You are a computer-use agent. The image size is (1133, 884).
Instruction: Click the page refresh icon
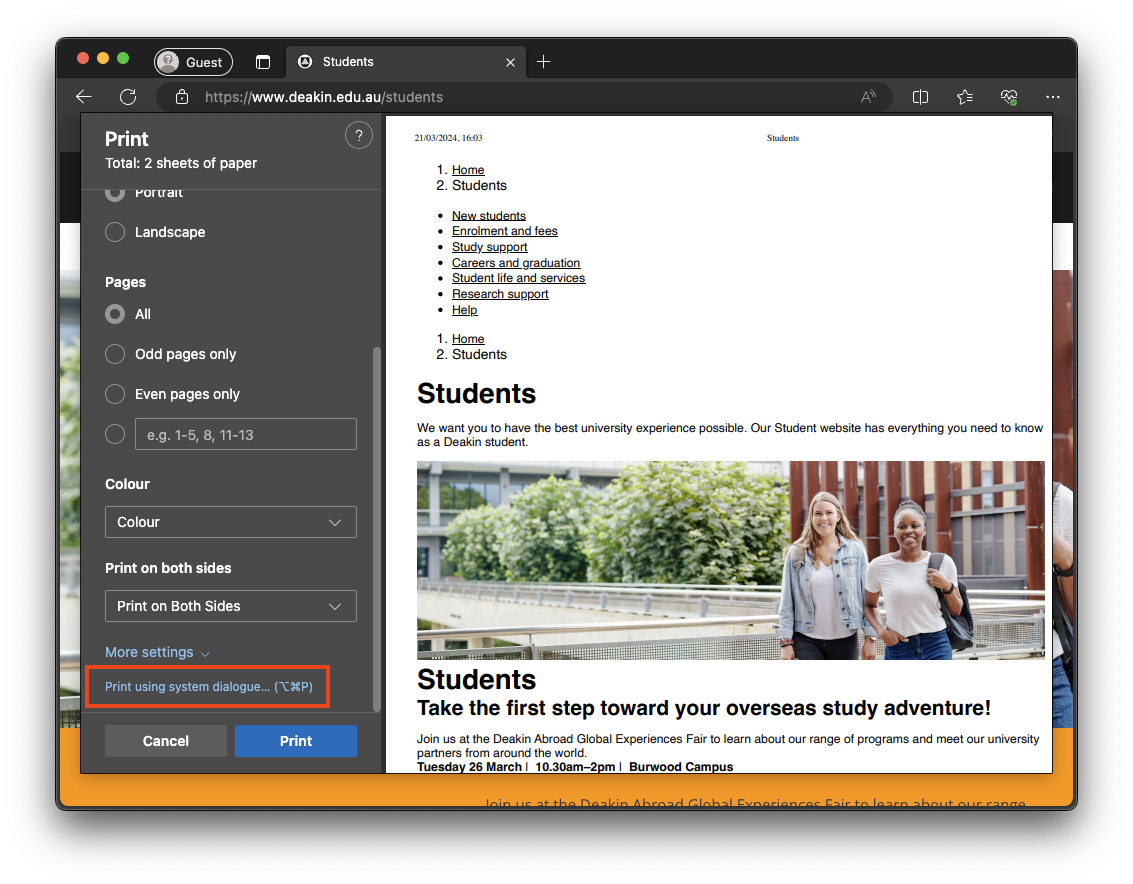click(128, 97)
